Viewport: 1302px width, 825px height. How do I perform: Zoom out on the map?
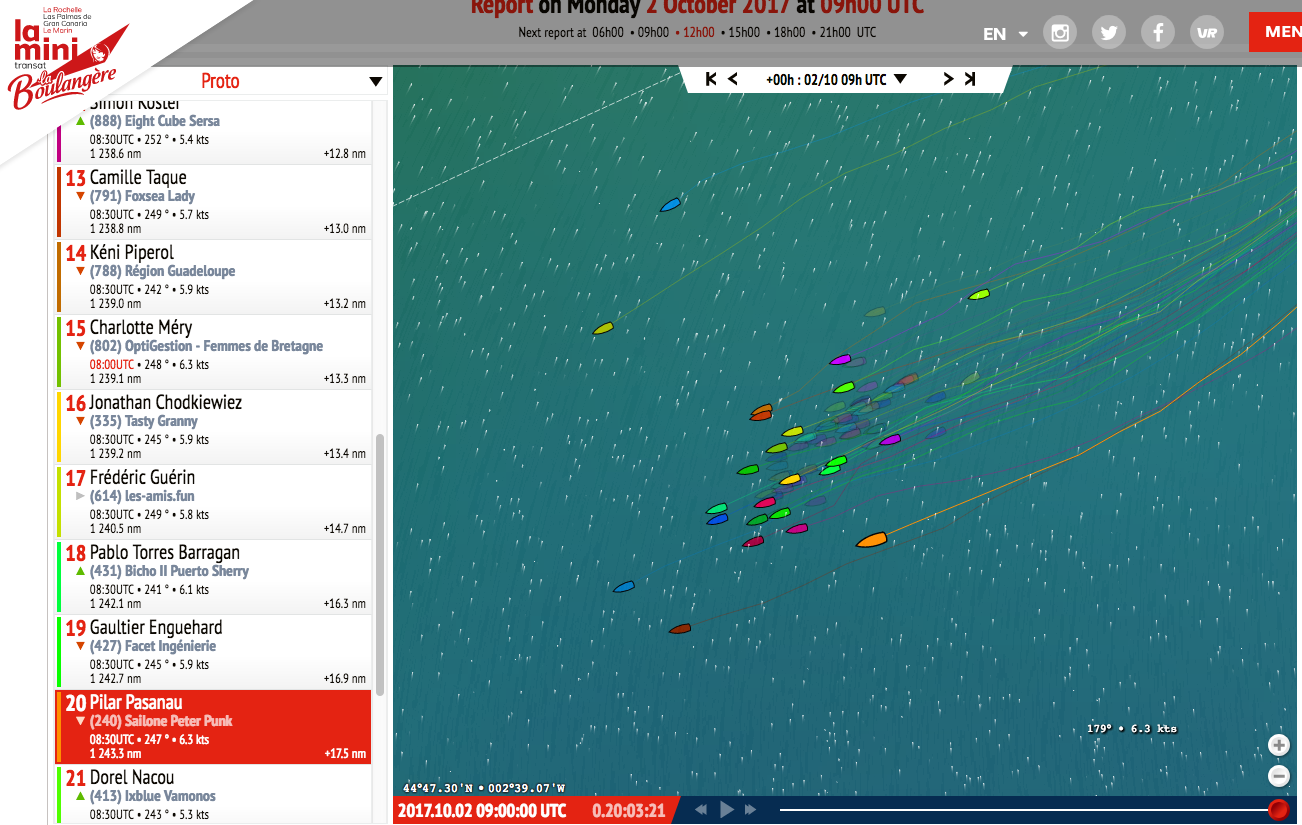(1279, 775)
